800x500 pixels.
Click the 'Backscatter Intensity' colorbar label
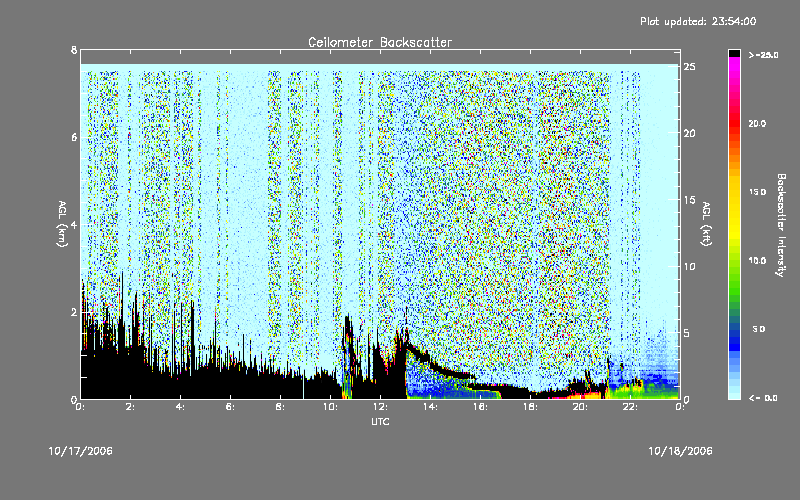coord(780,225)
